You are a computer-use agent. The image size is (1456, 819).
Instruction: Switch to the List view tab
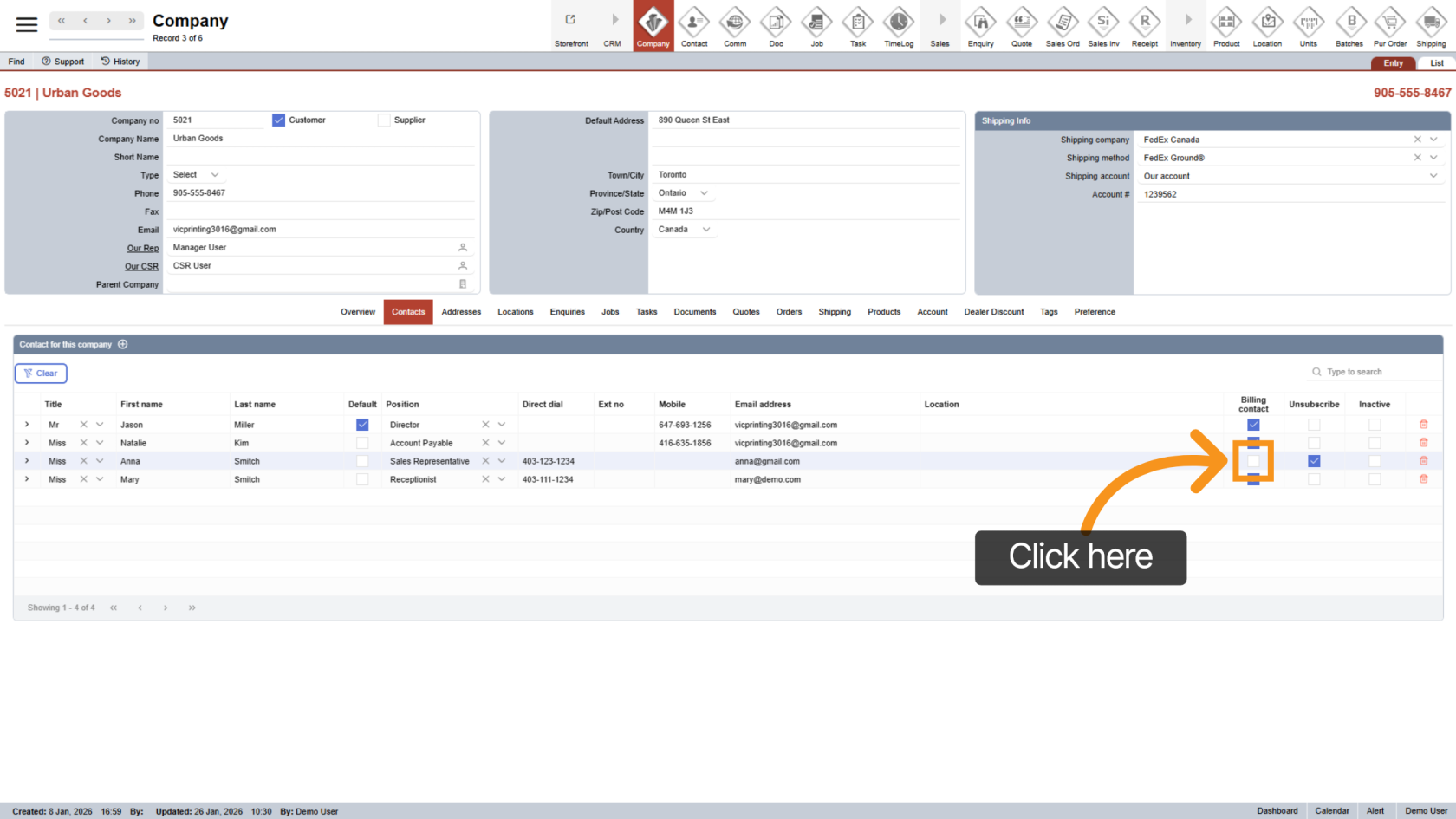click(1436, 63)
